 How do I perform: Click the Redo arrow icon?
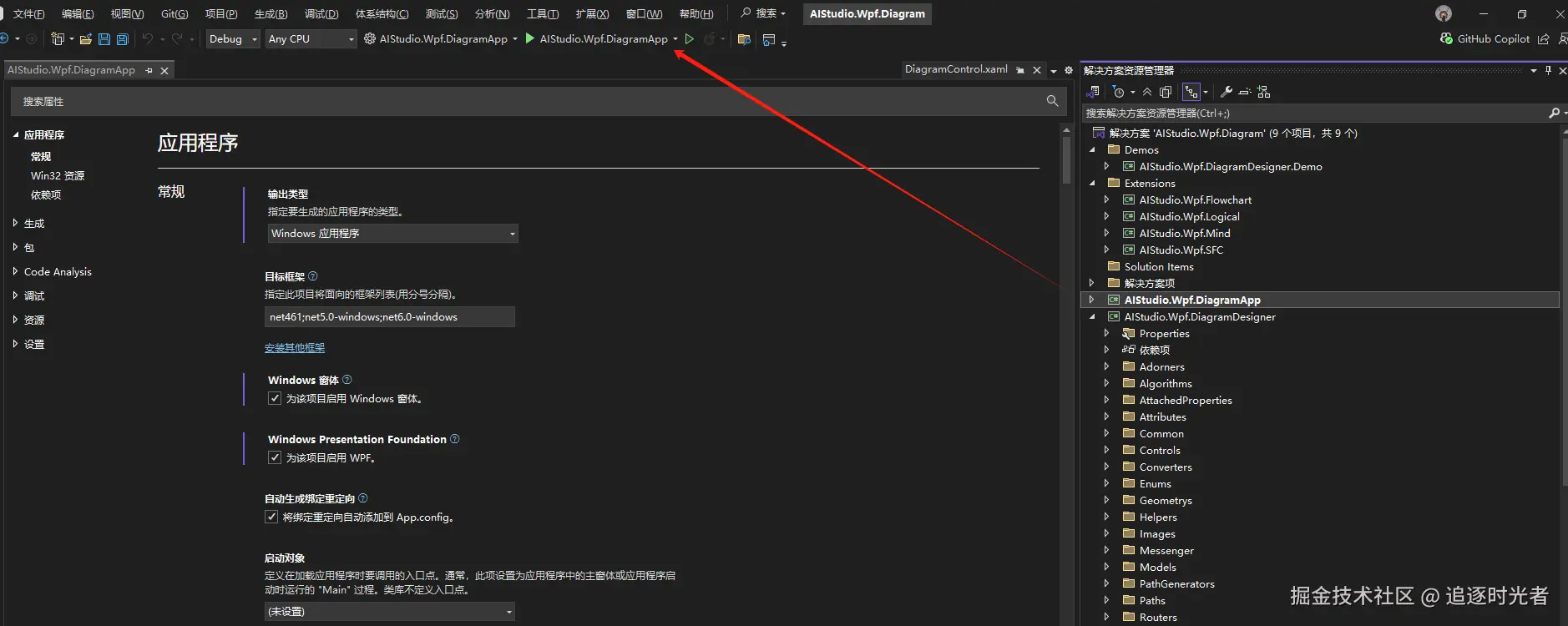[177, 39]
